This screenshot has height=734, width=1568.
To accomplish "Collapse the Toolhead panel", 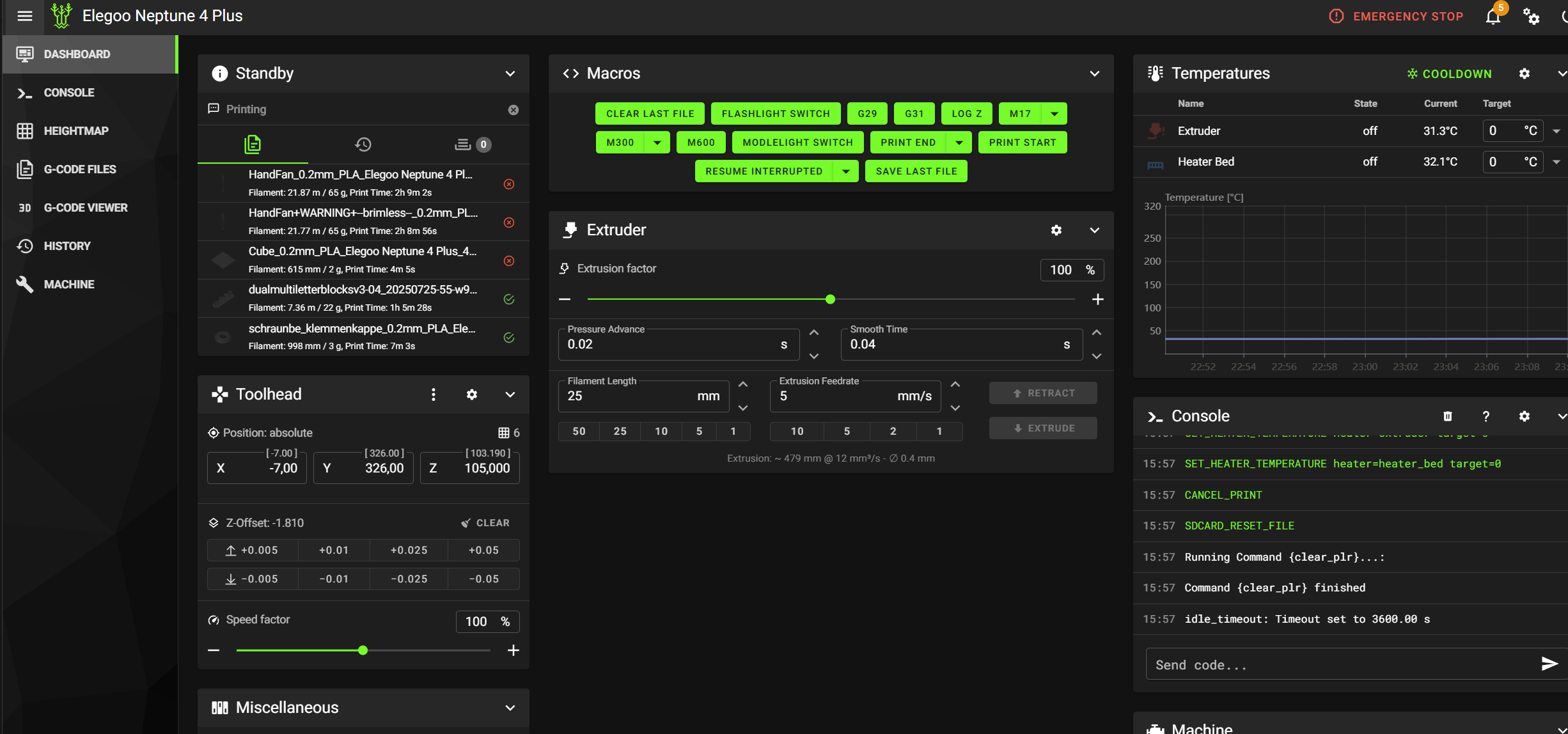I will [510, 394].
